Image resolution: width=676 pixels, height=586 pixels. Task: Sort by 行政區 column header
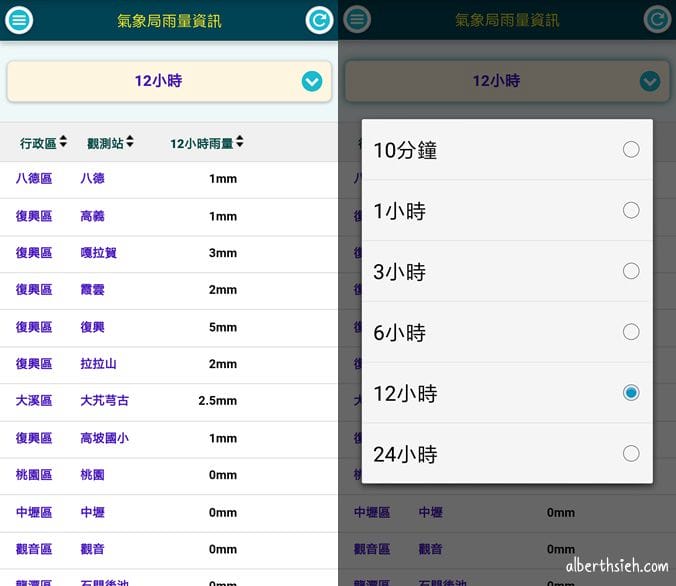pyautogui.click(x=43, y=143)
